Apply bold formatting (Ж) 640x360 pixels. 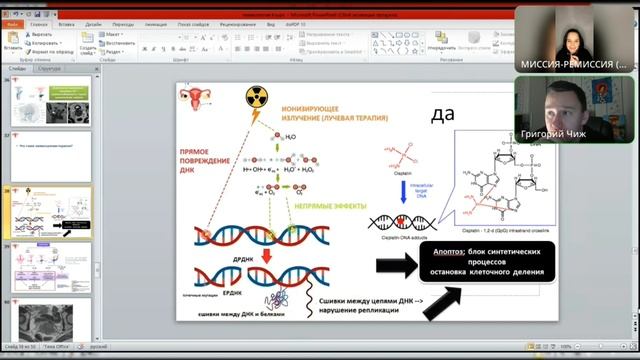[144, 49]
